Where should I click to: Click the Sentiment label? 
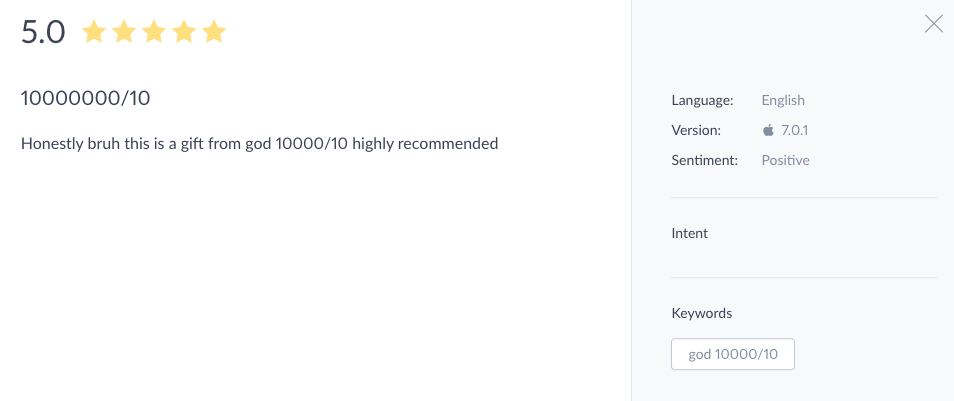(x=705, y=161)
